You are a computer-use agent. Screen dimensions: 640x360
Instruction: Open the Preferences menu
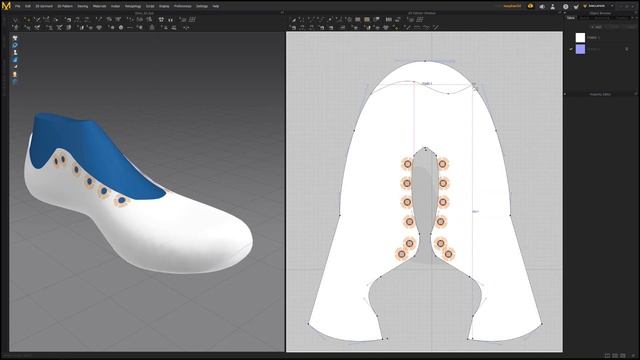tap(182, 6)
